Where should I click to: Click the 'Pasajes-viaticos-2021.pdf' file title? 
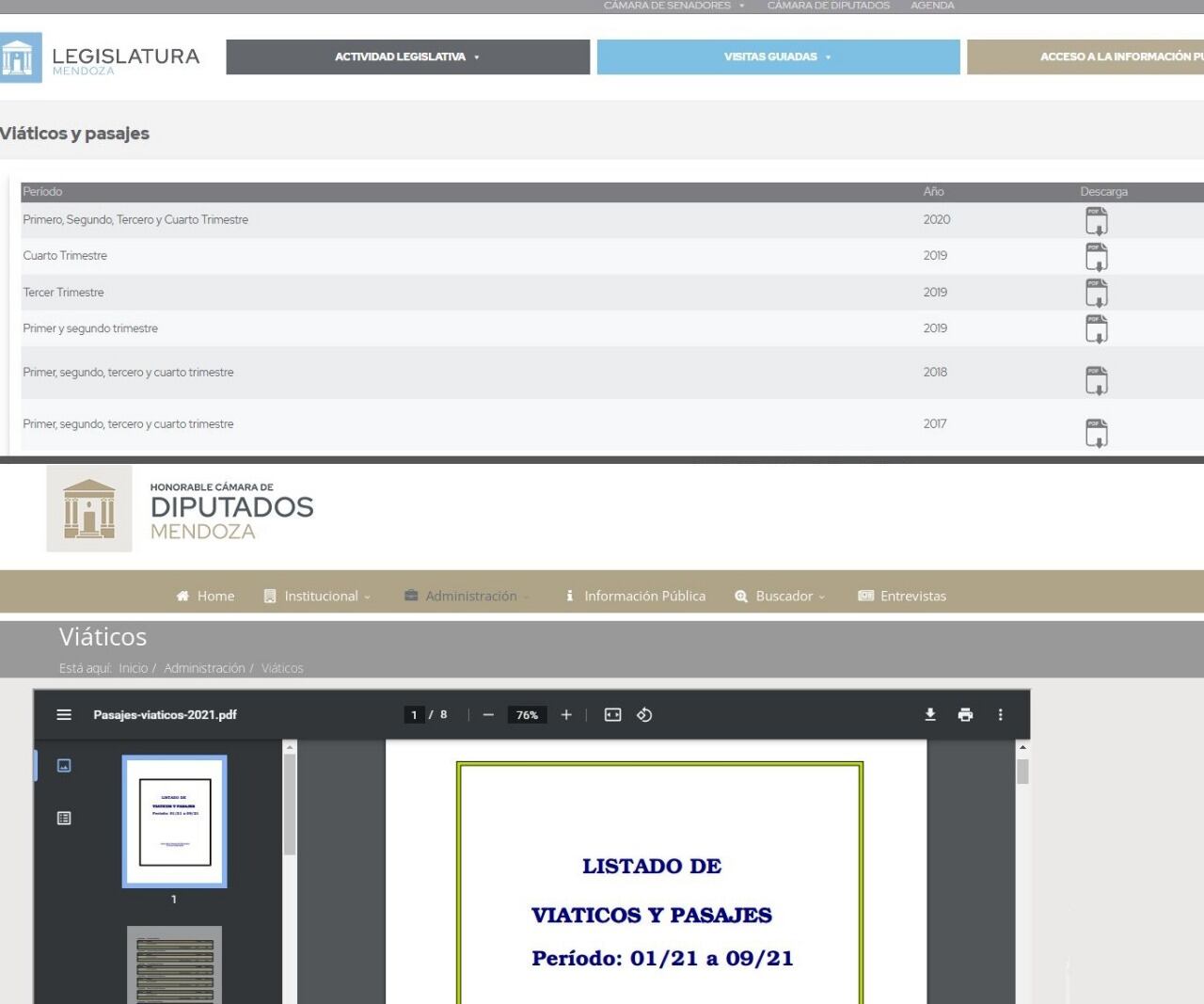point(165,715)
